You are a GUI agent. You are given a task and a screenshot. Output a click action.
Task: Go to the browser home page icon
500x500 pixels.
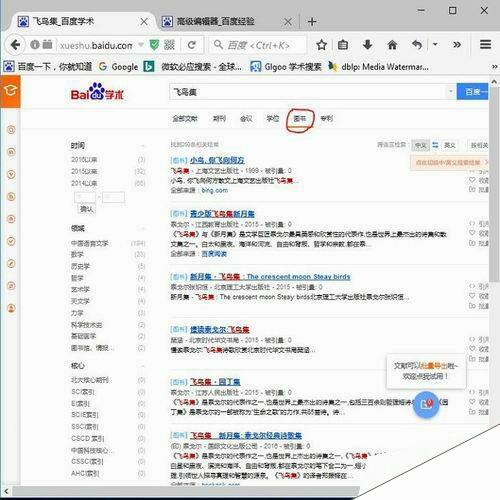tap(392, 45)
